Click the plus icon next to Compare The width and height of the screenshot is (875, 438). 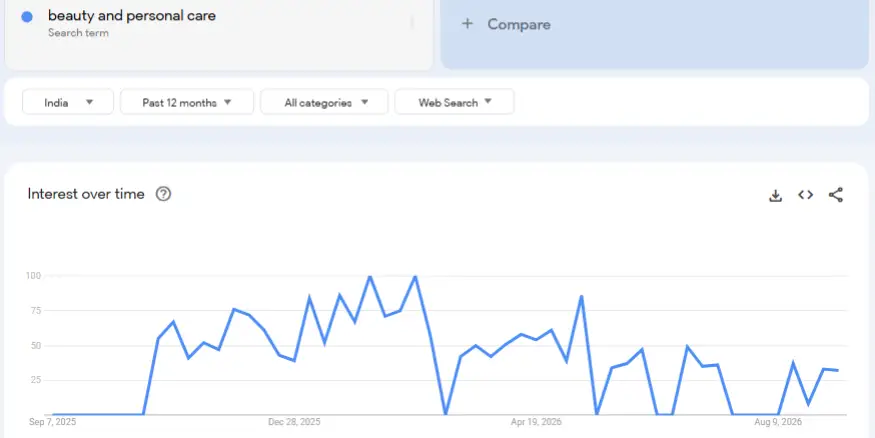pyautogui.click(x=467, y=23)
